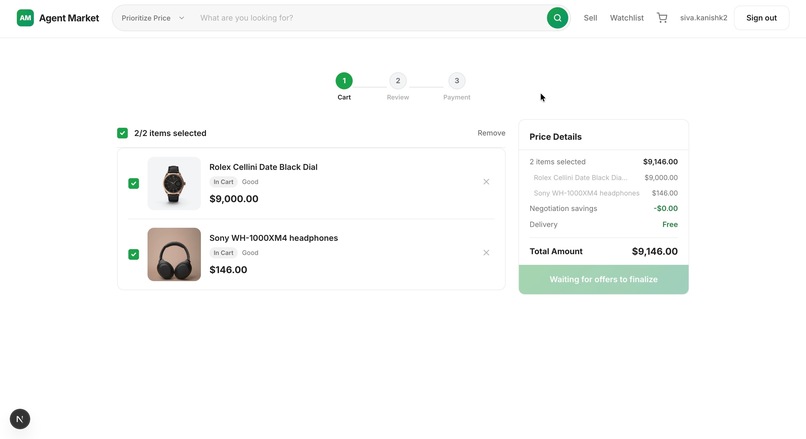Toggle the 2/2 items selected checkbox
Image resolution: width=806 pixels, height=439 pixels.
(122, 133)
